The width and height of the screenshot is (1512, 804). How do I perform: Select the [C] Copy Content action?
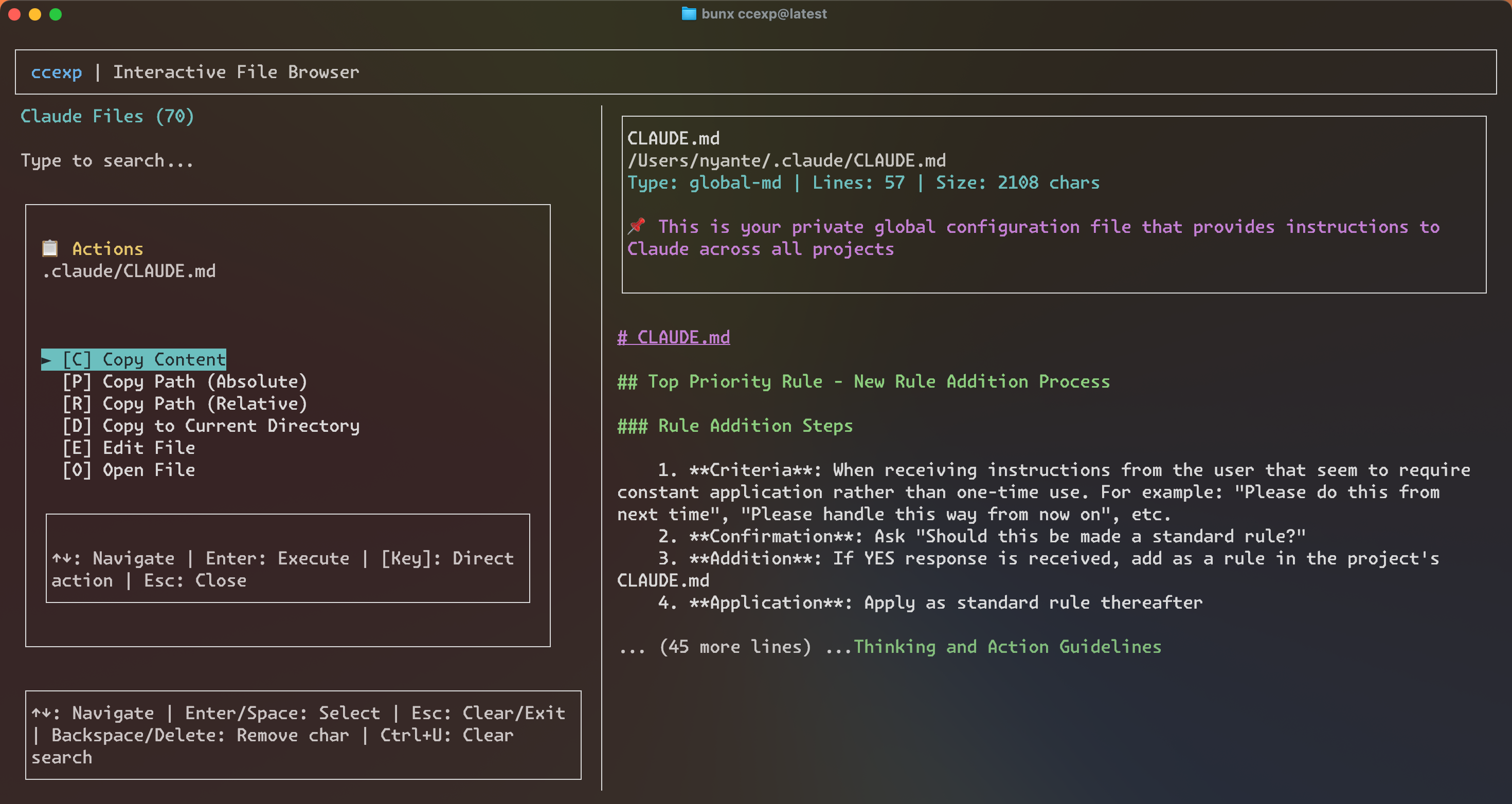133,359
